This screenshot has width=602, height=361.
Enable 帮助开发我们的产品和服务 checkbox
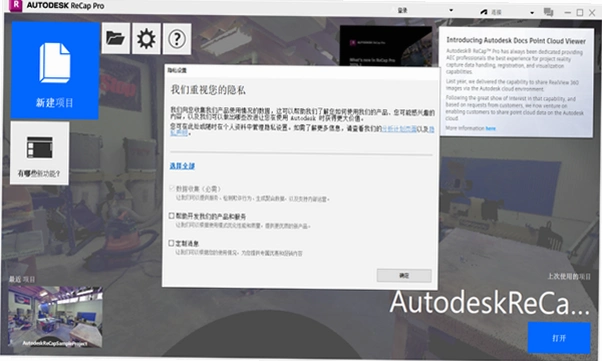172,216
